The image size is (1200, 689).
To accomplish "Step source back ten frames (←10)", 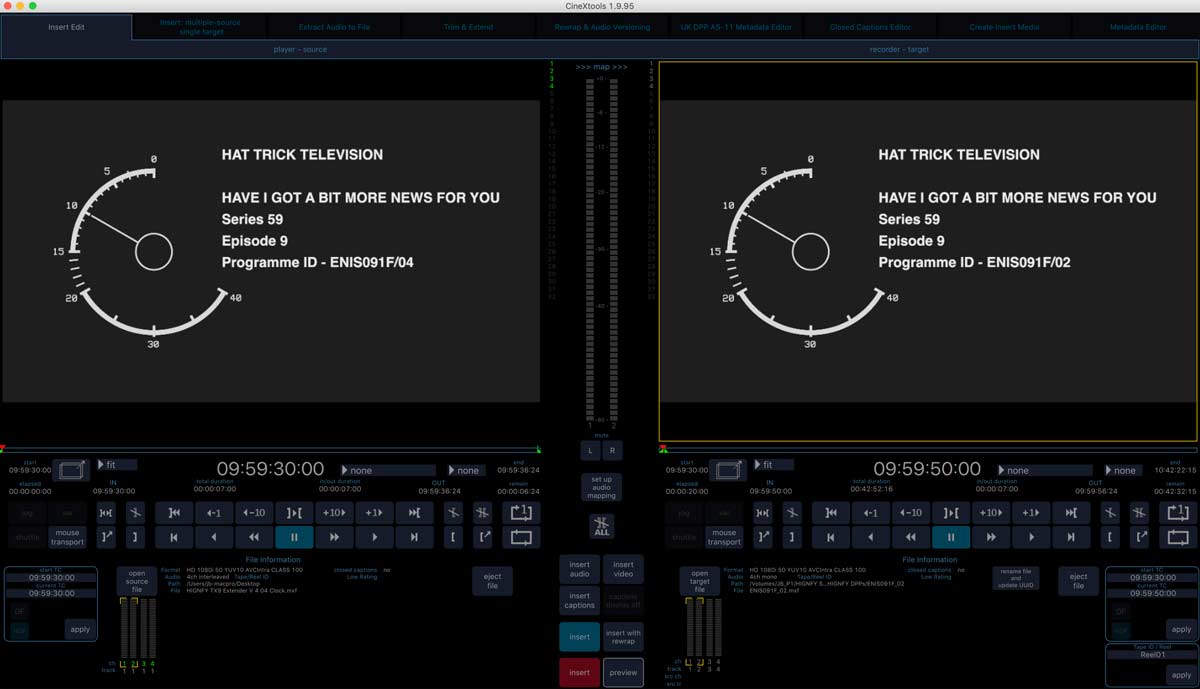I will pyautogui.click(x=254, y=512).
